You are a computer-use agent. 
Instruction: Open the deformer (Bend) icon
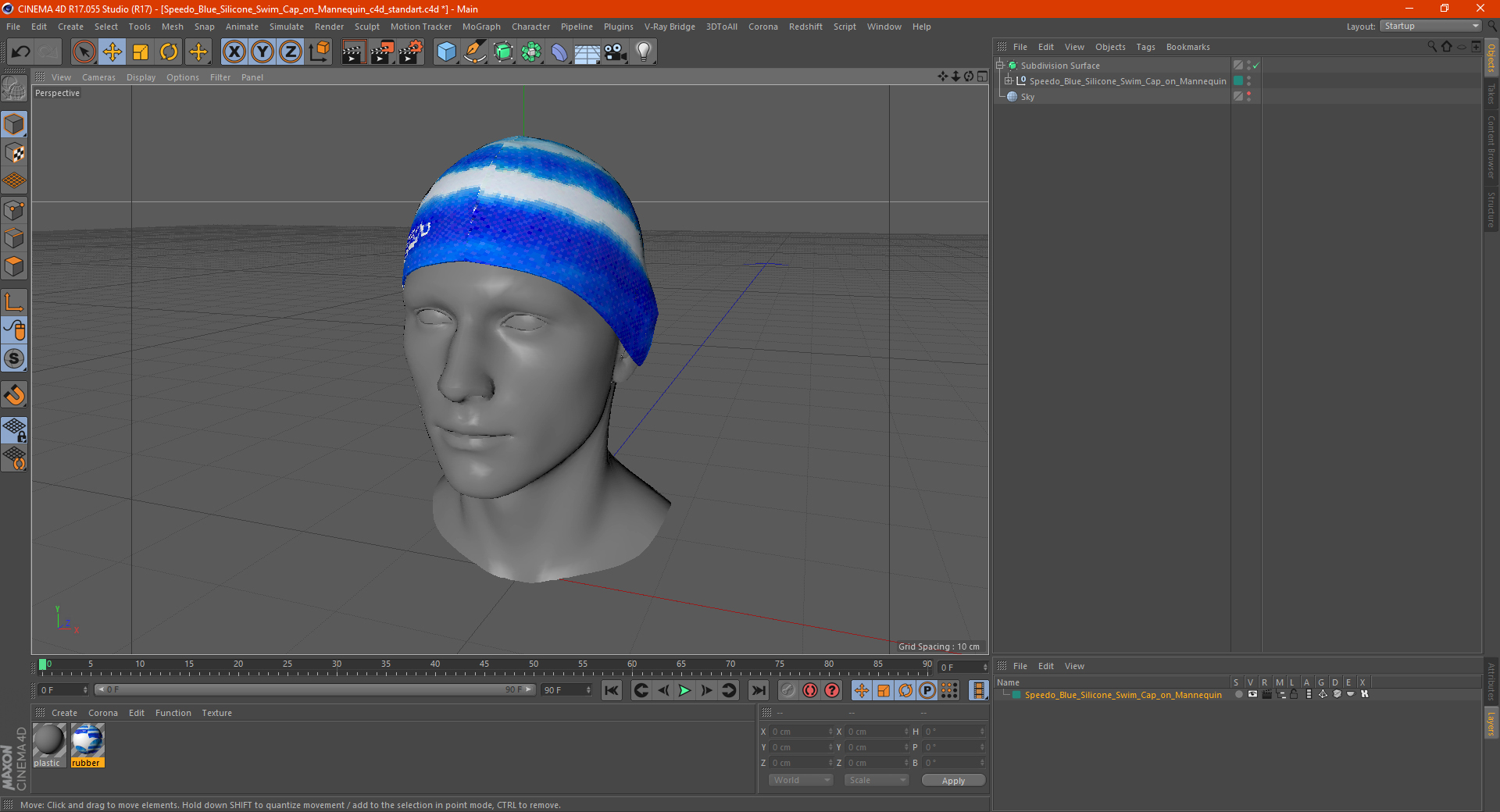[559, 52]
